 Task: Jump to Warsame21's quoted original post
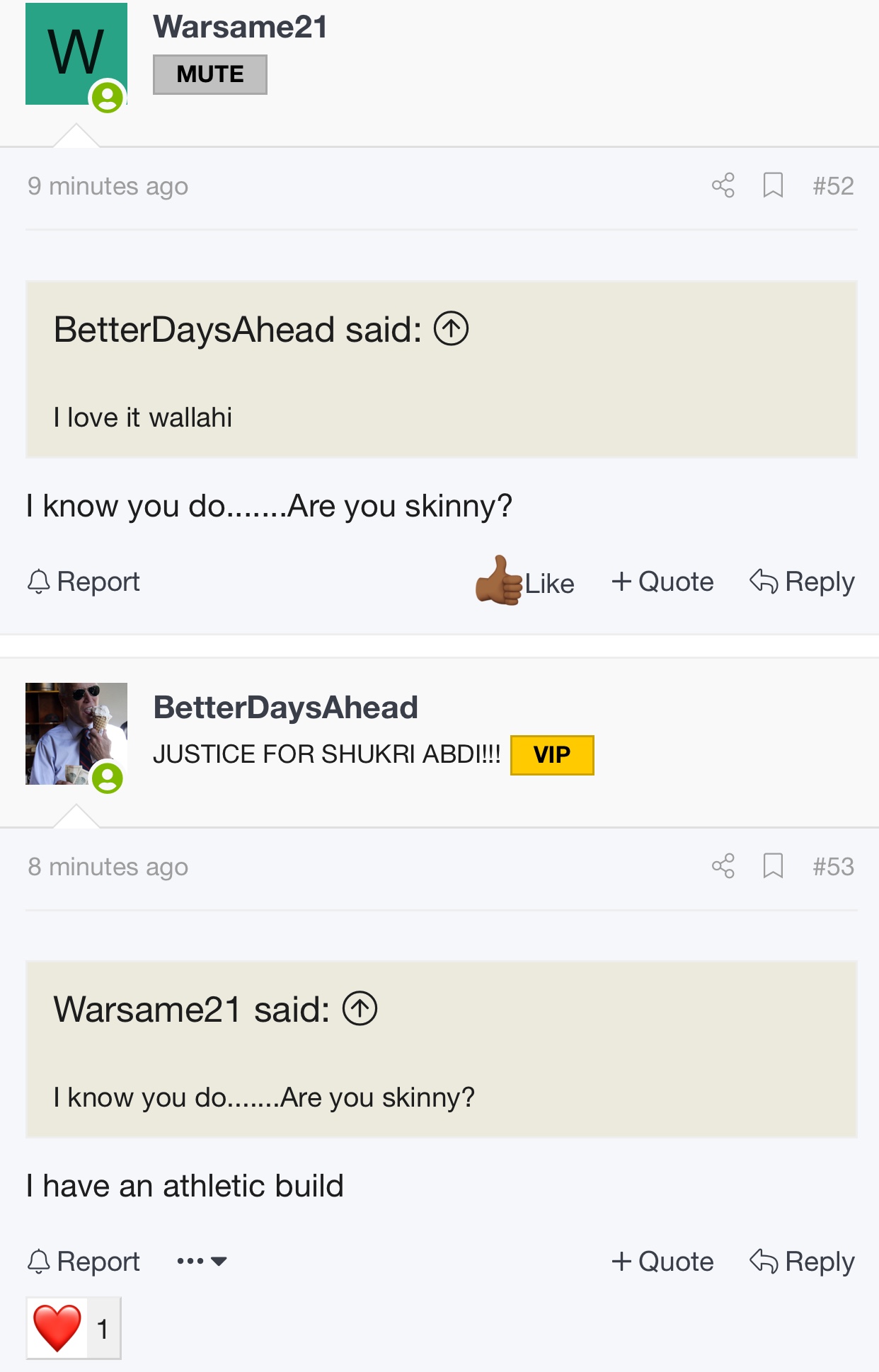(x=360, y=1009)
